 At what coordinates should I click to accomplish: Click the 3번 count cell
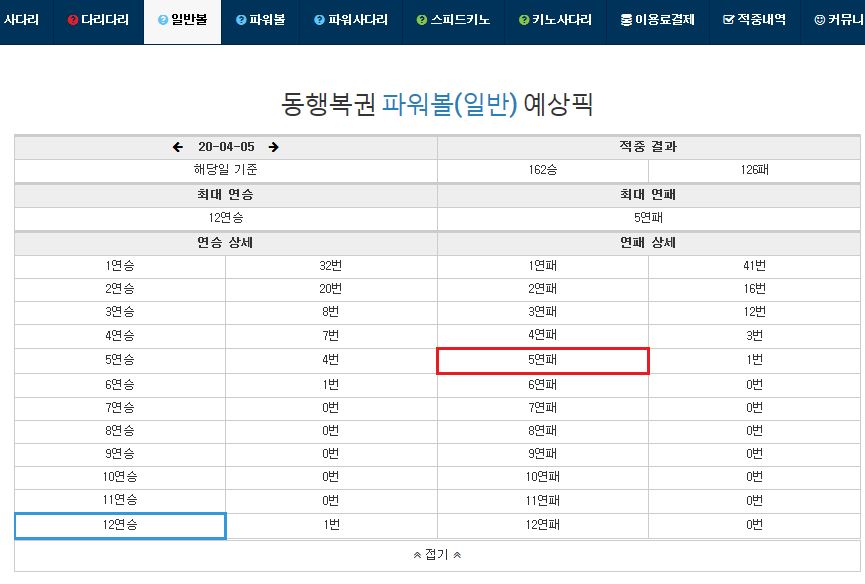coord(755,336)
